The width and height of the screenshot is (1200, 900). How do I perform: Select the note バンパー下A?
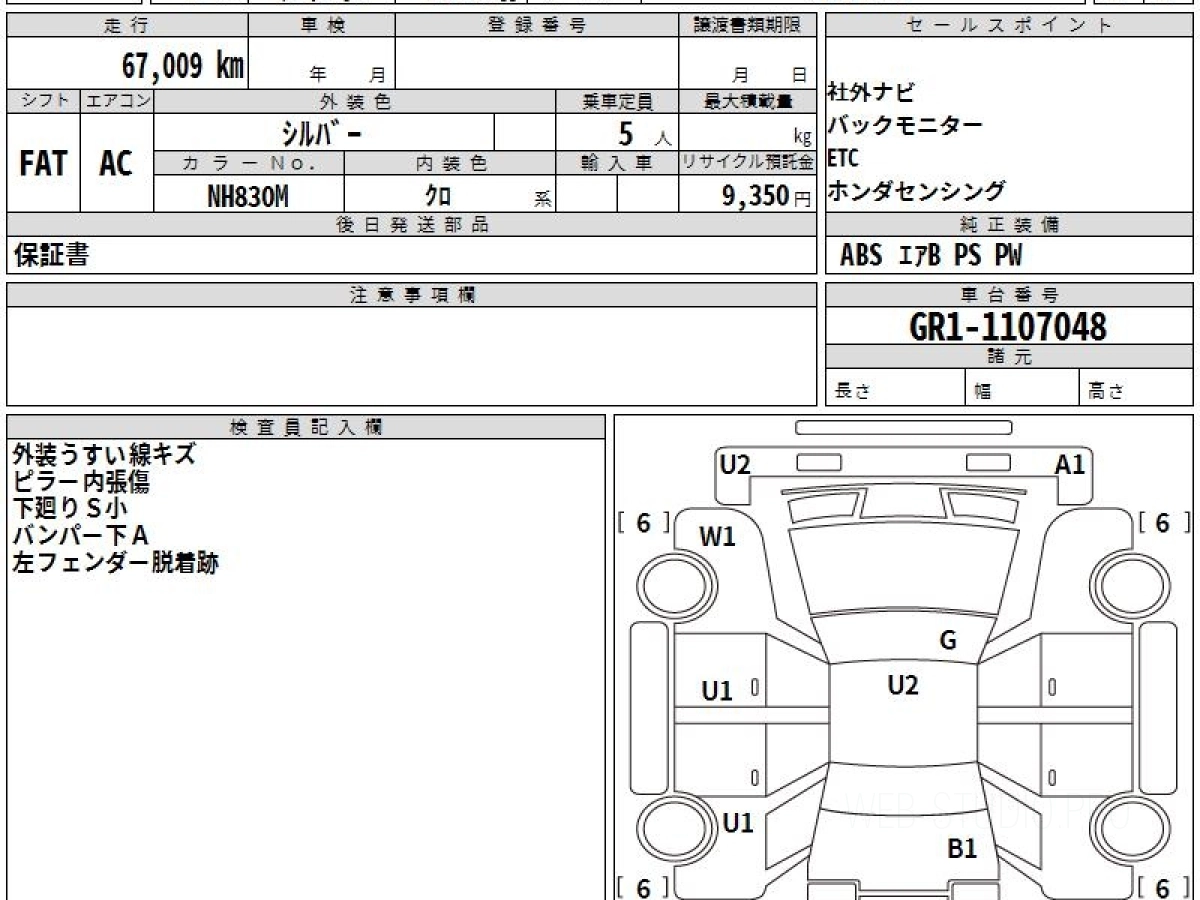coord(80,536)
